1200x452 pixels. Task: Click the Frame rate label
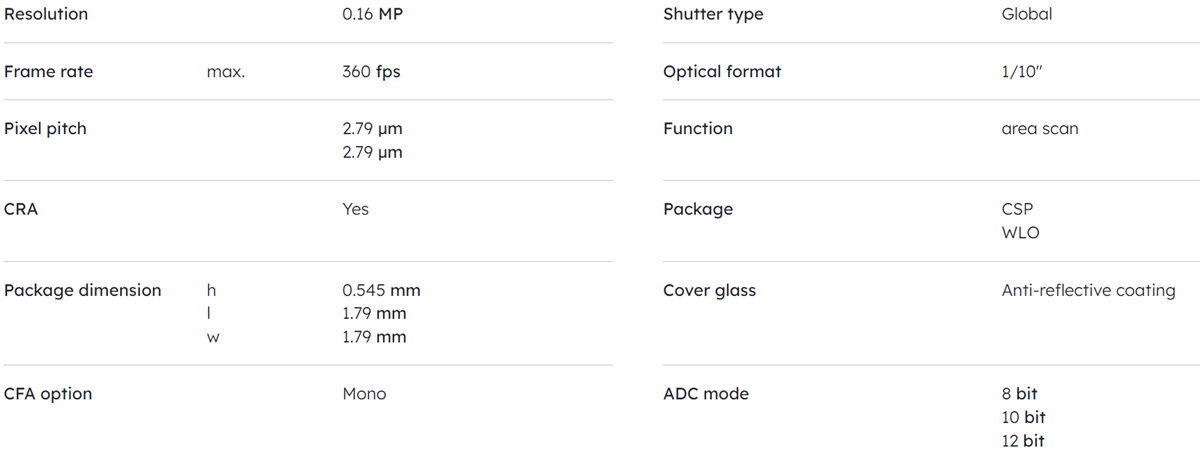point(49,72)
